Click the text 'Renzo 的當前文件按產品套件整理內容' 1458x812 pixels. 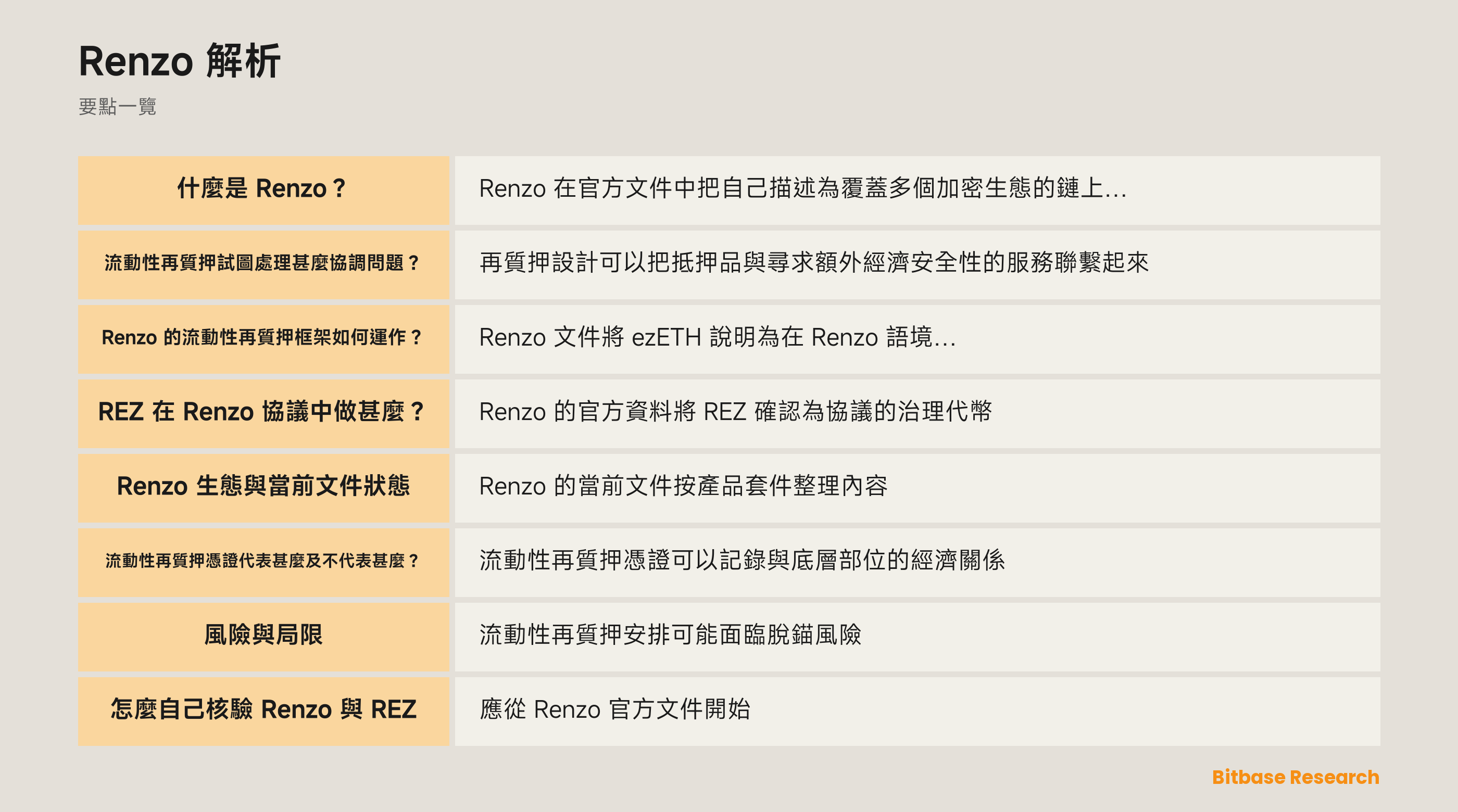click(x=683, y=486)
